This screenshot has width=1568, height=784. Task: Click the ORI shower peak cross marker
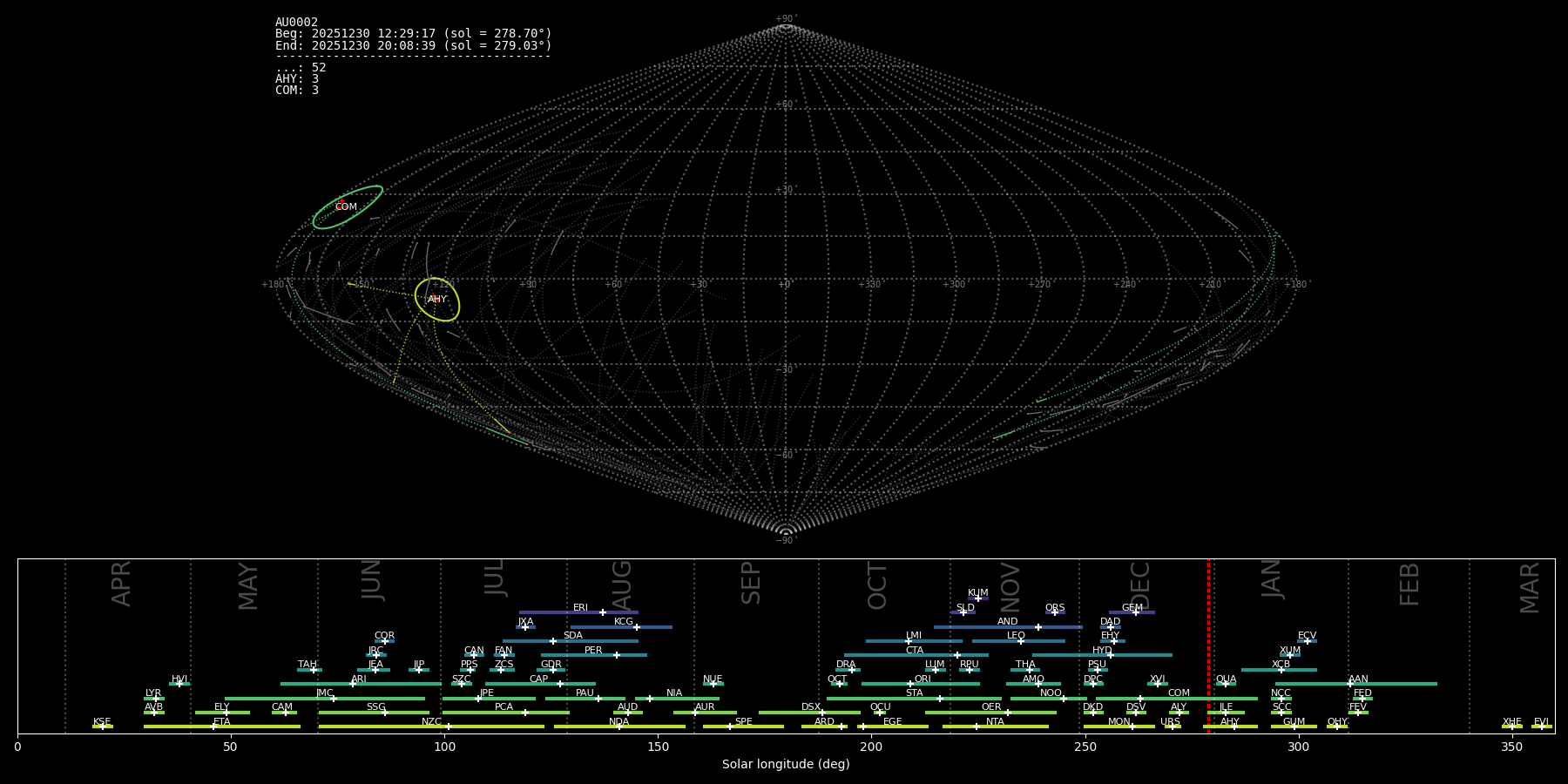point(910,684)
